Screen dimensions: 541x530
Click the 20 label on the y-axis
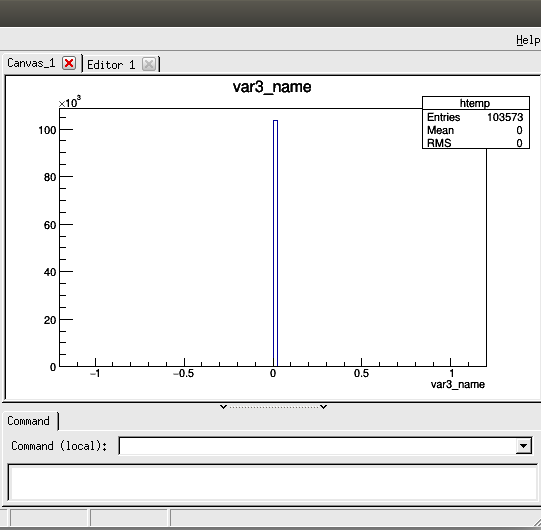pyautogui.click(x=50, y=320)
